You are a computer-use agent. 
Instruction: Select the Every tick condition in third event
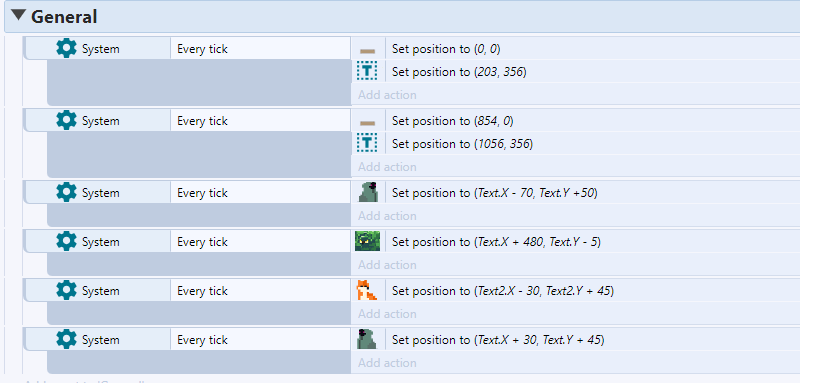pos(260,193)
